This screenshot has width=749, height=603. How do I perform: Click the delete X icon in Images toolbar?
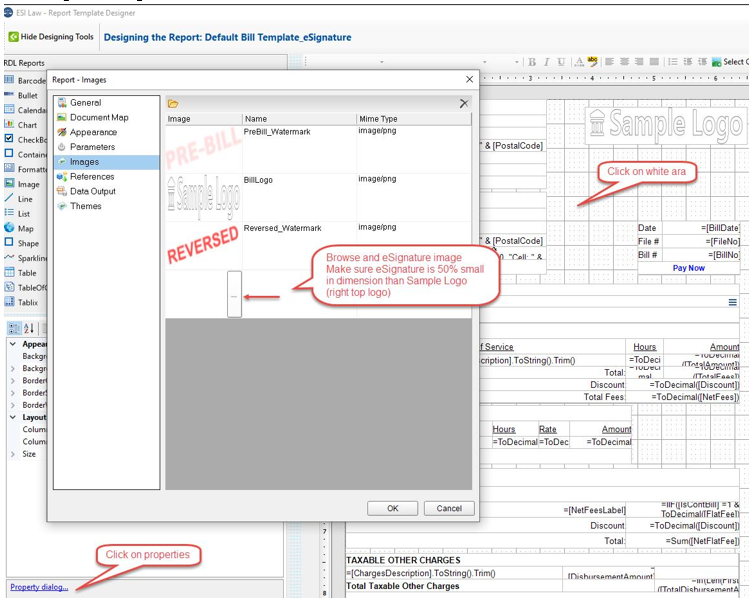click(x=464, y=103)
